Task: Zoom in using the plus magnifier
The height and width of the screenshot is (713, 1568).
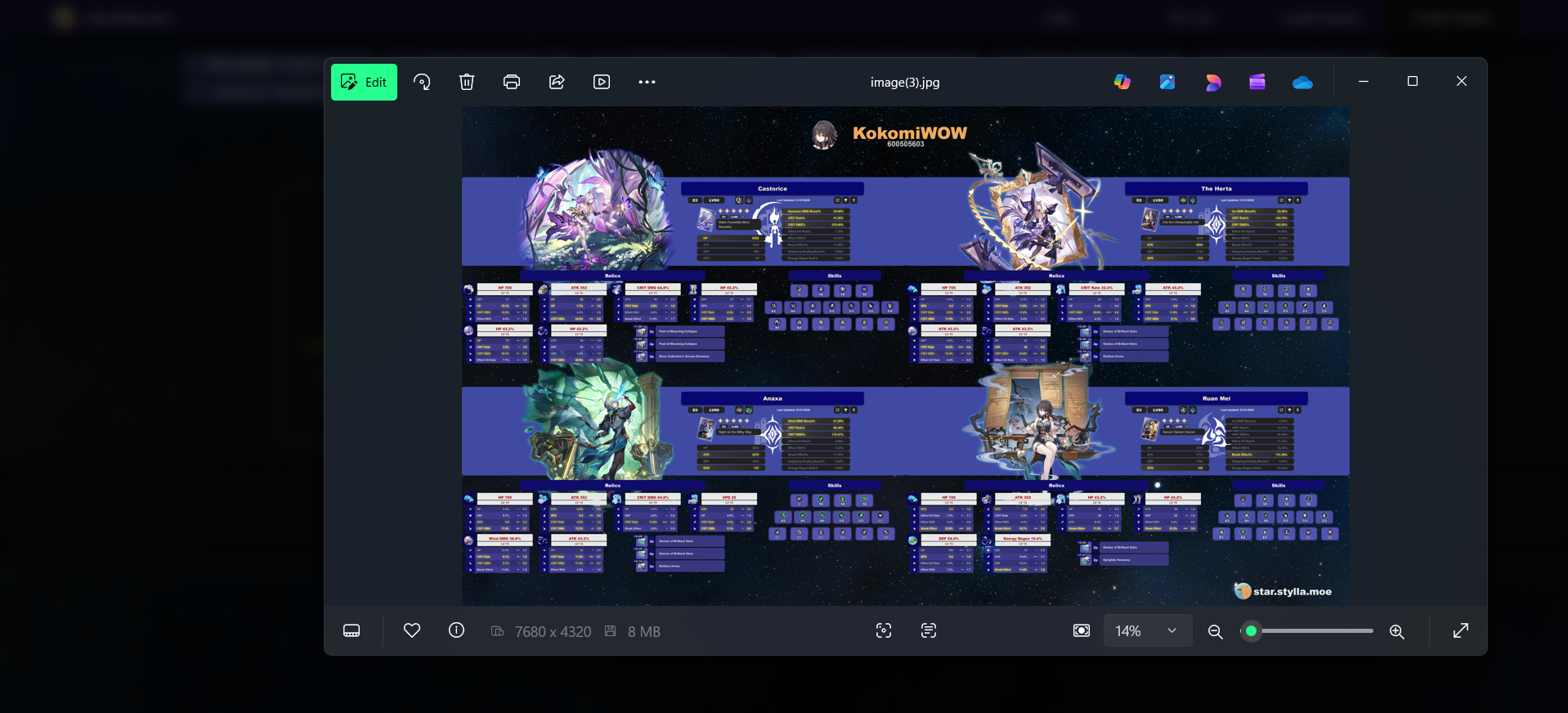Action: 1396,631
